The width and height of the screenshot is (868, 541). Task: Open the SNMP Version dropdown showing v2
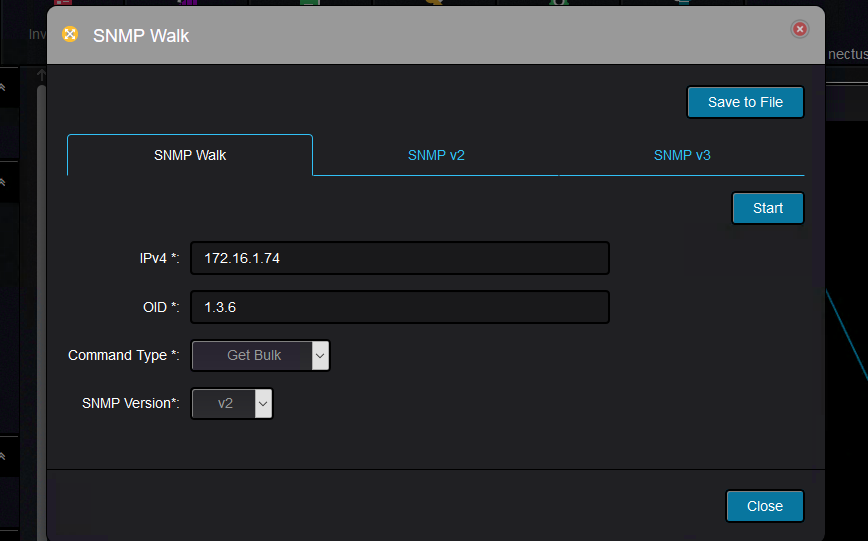(x=232, y=403)
